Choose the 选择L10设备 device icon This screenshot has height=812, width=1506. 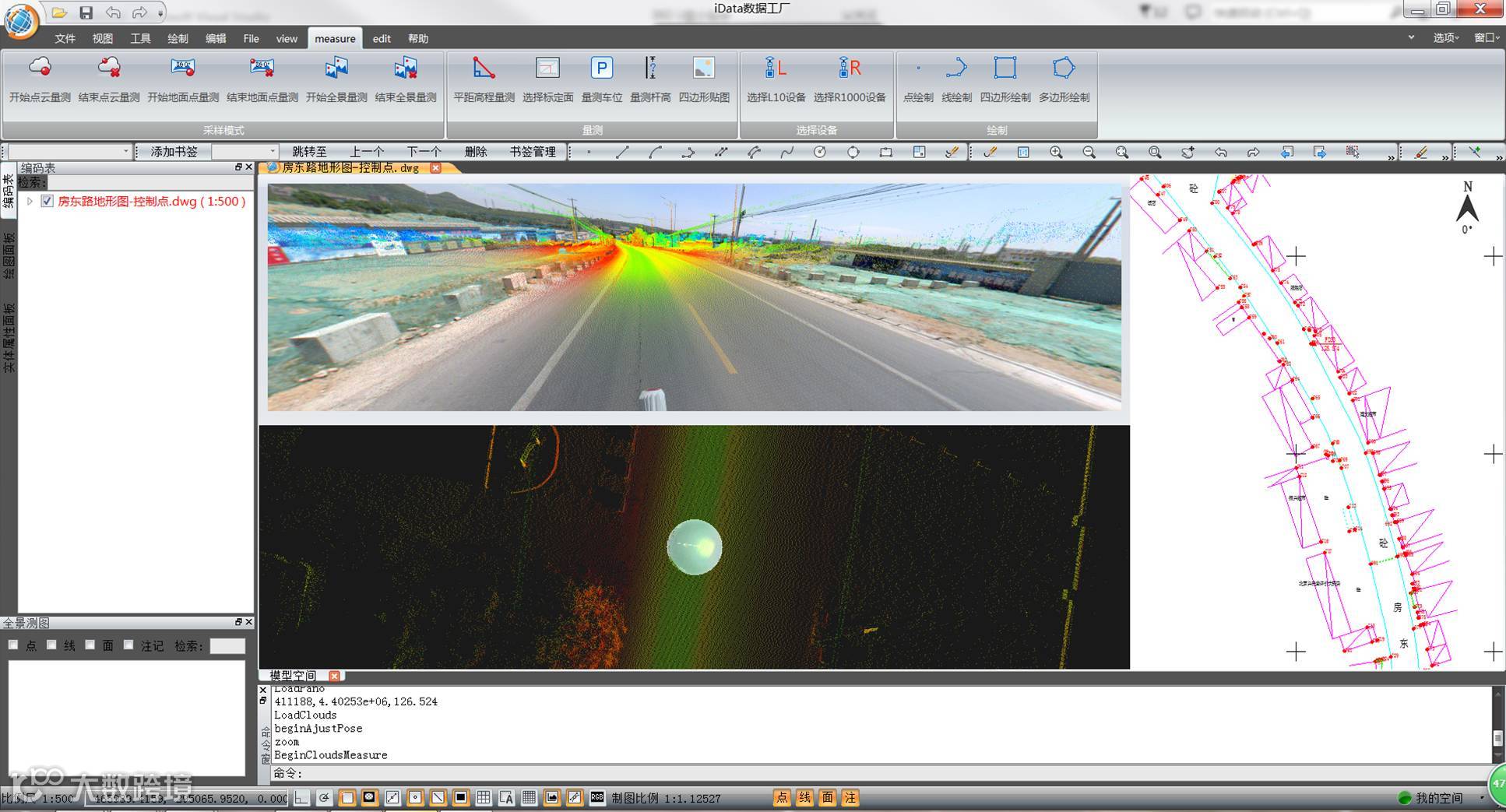[x=776, y=69]
